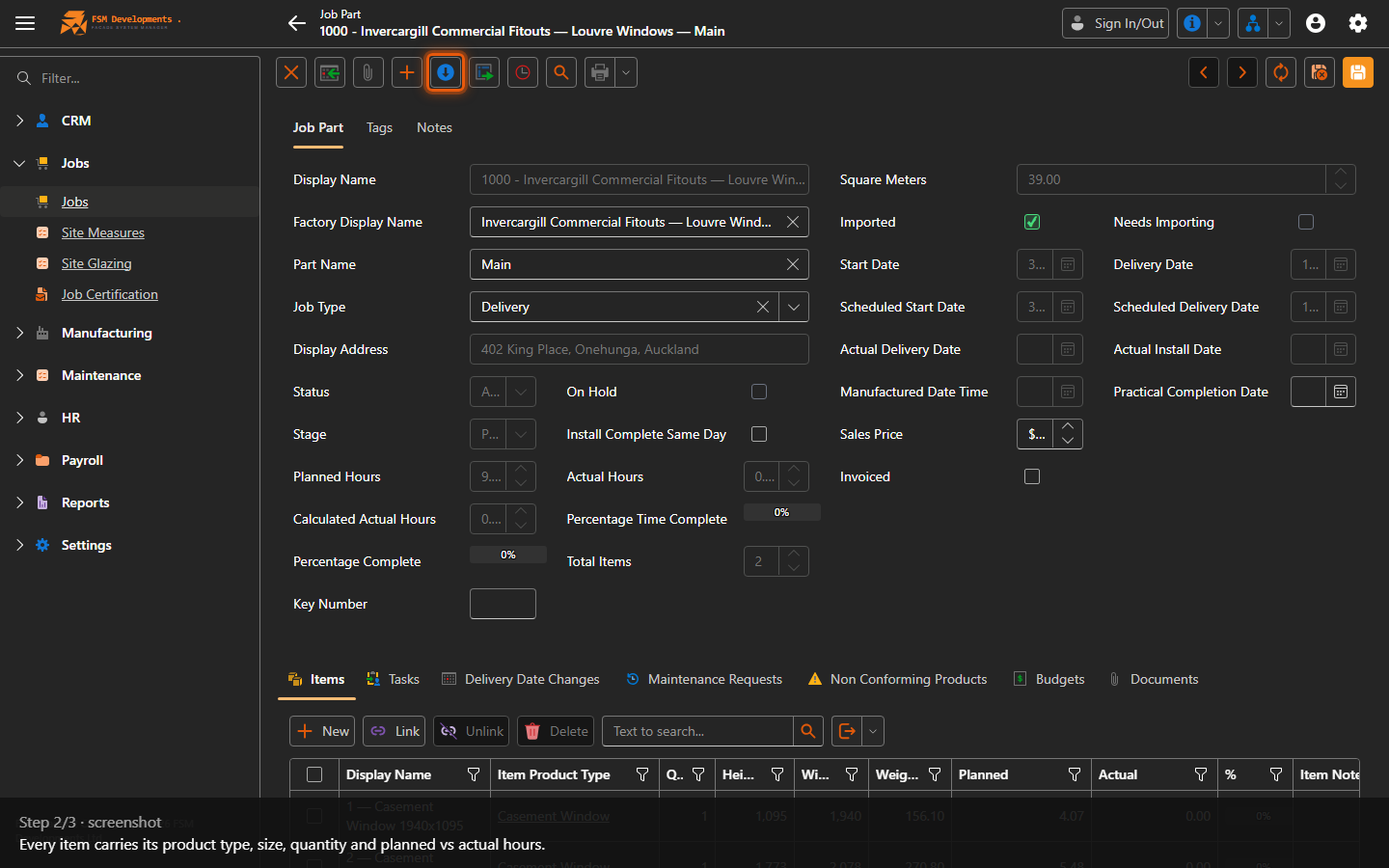
Task: Click the orange plus add icon
Action: [407, 72]
